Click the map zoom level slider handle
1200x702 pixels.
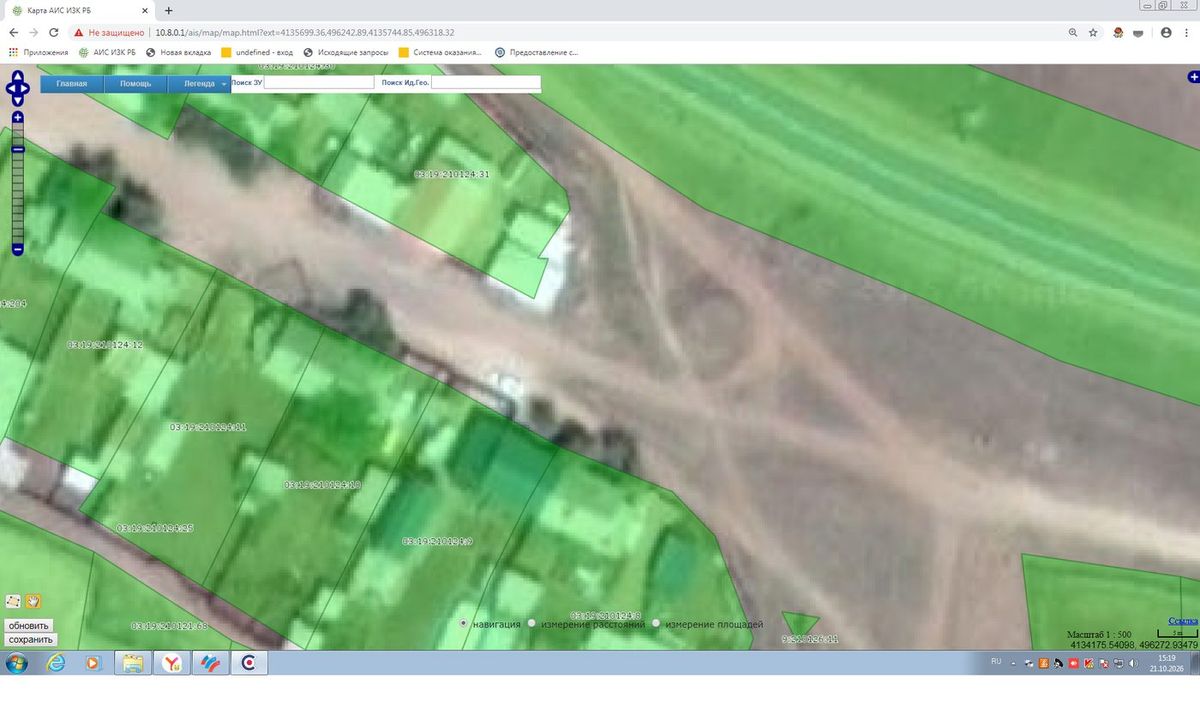[18, 150]
